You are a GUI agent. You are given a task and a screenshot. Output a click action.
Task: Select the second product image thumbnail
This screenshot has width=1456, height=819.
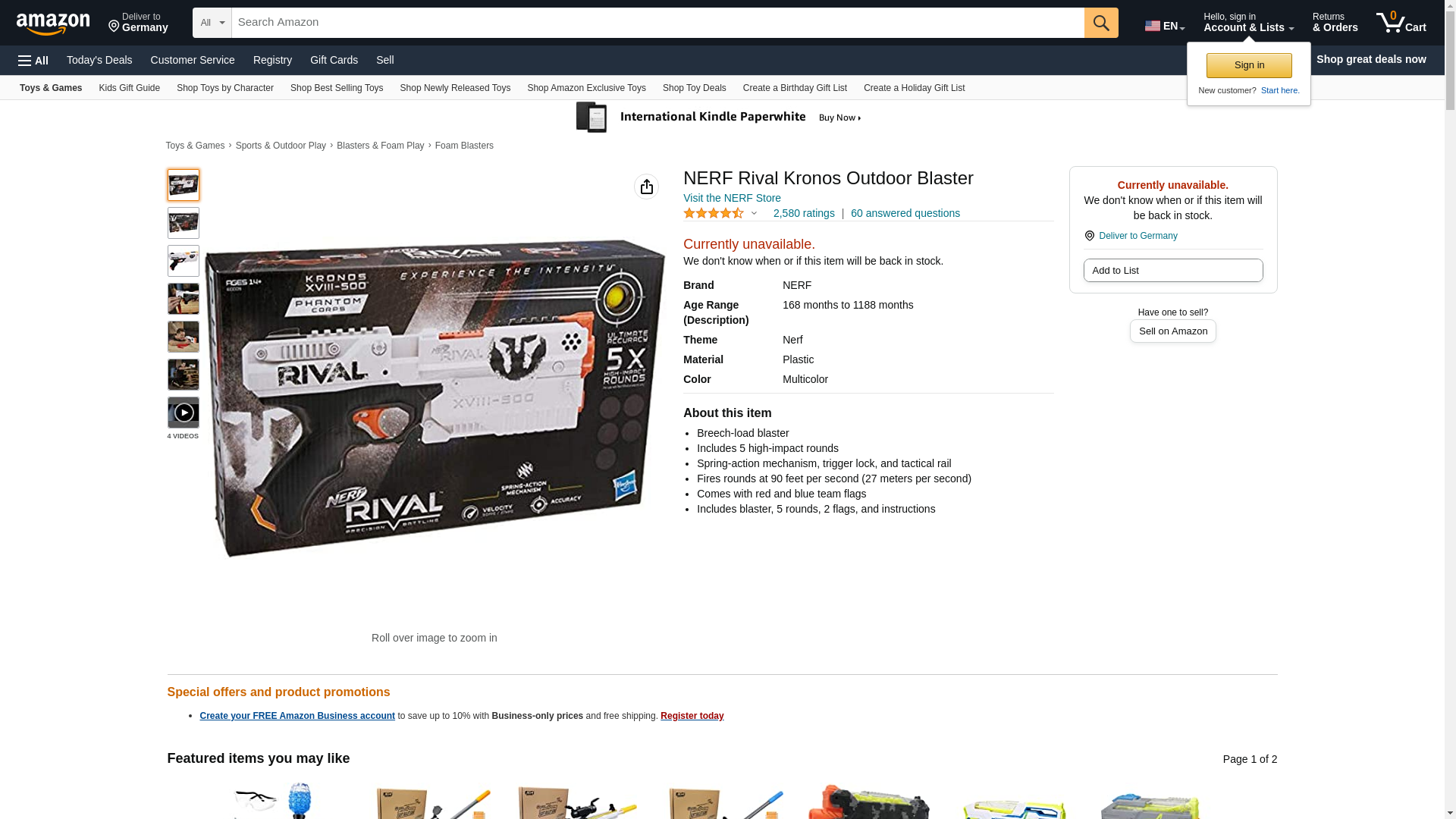(184, 223)
